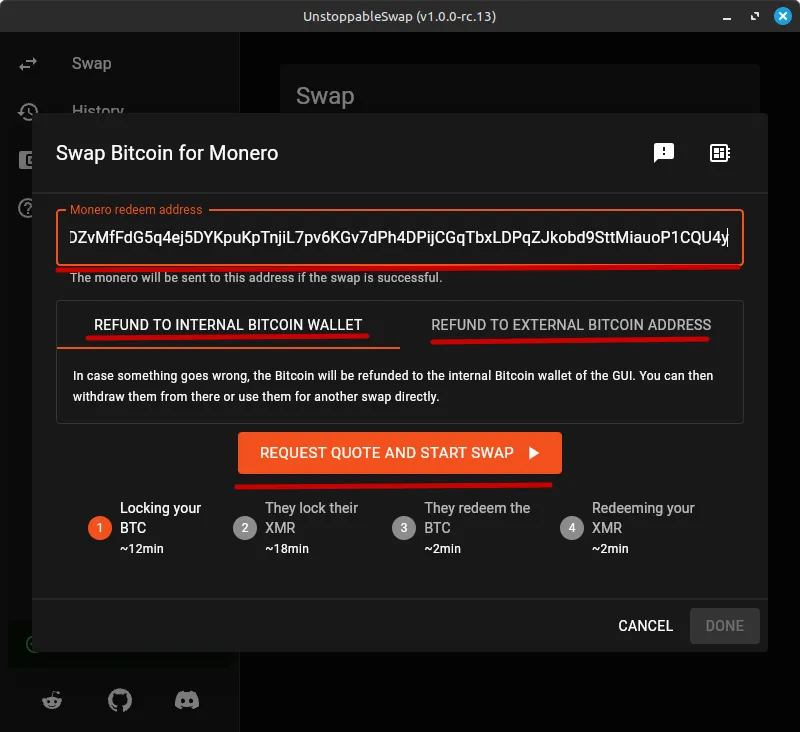Click the ~18min estimate under step 2
Screen dimensions: 800x732
pos(287,549)
